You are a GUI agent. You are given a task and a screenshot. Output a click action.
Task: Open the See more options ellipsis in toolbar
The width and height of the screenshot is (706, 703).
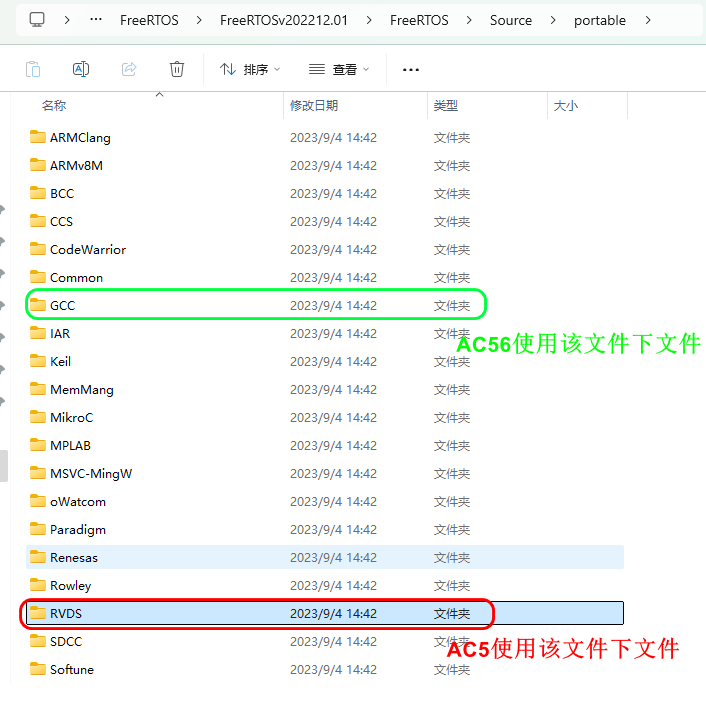tap(411, 70)
